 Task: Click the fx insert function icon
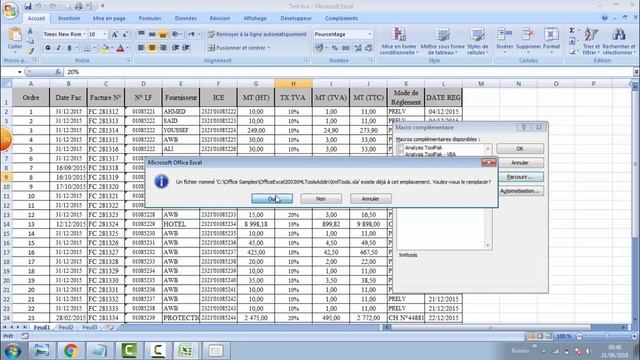click(58, 72)
